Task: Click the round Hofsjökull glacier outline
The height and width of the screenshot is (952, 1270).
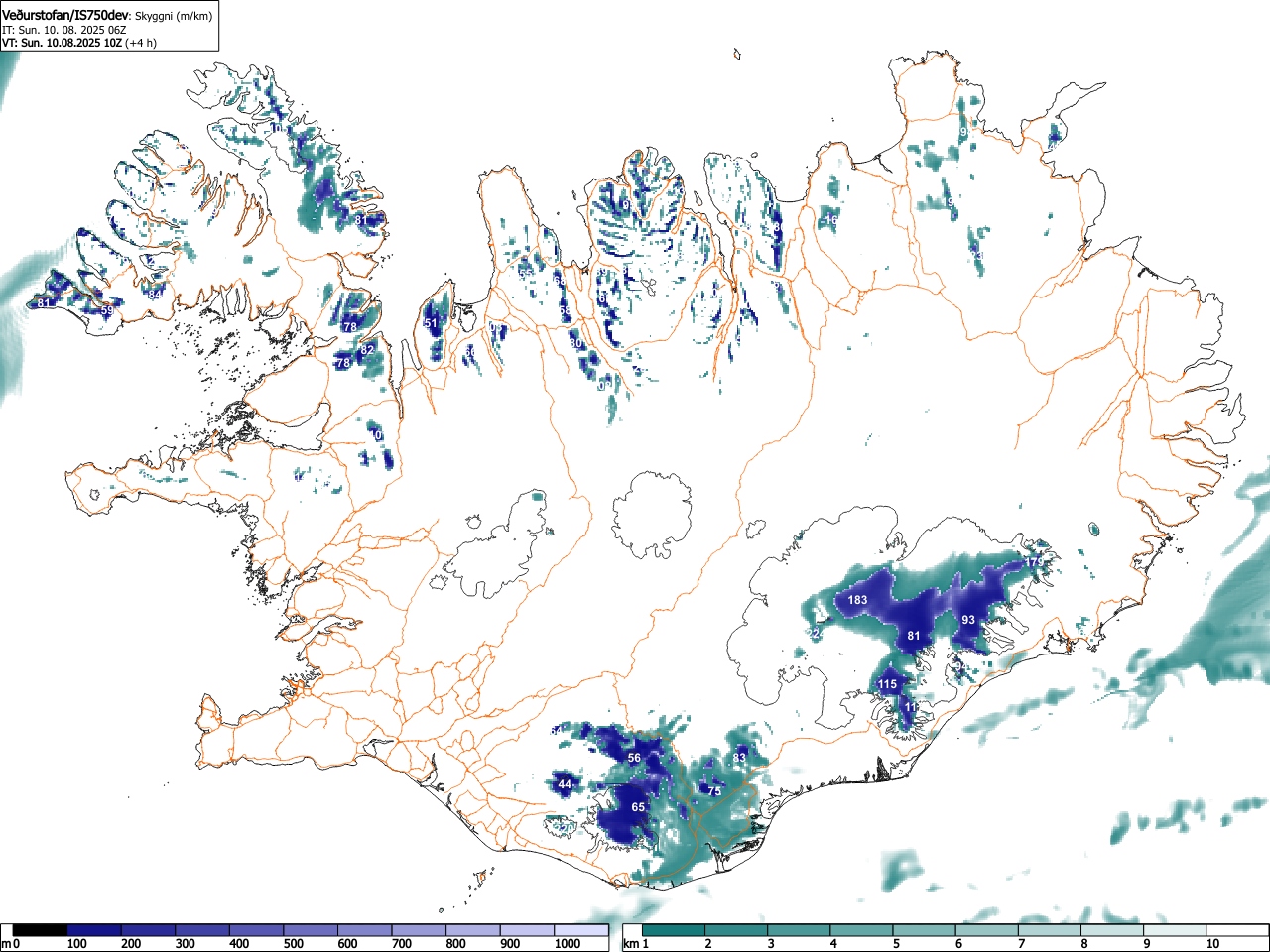Action: tap(651, 514)
